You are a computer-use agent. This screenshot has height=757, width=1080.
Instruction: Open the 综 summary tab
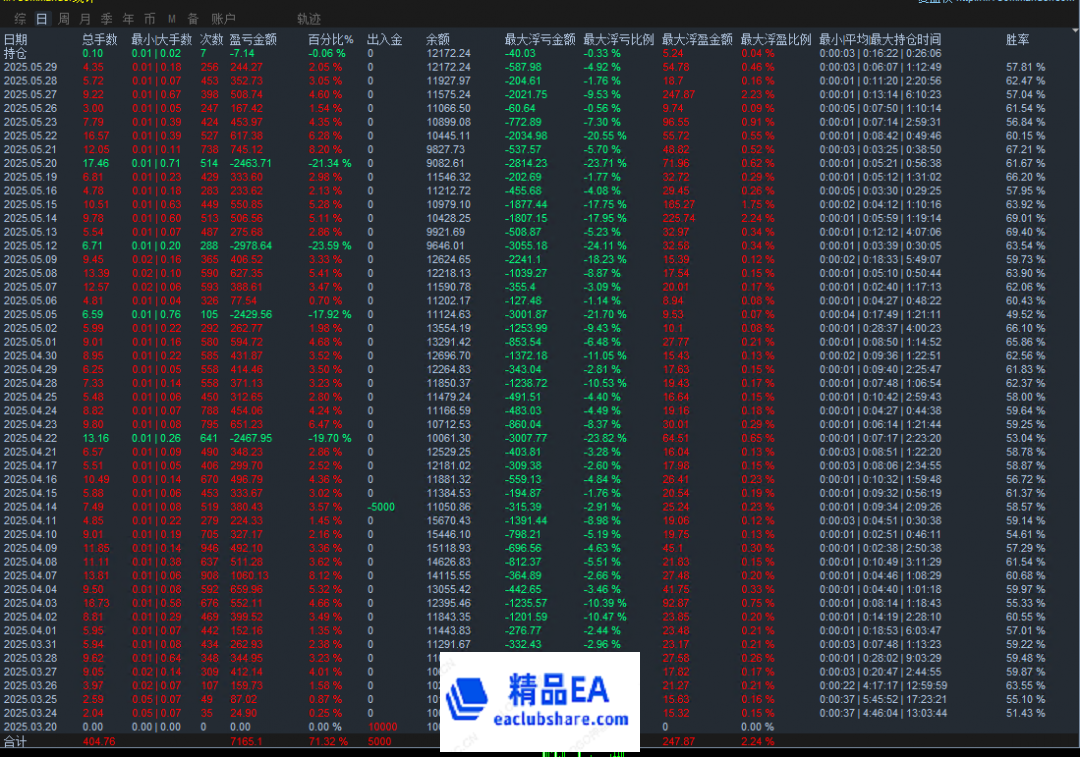click(x=20, y=19)
